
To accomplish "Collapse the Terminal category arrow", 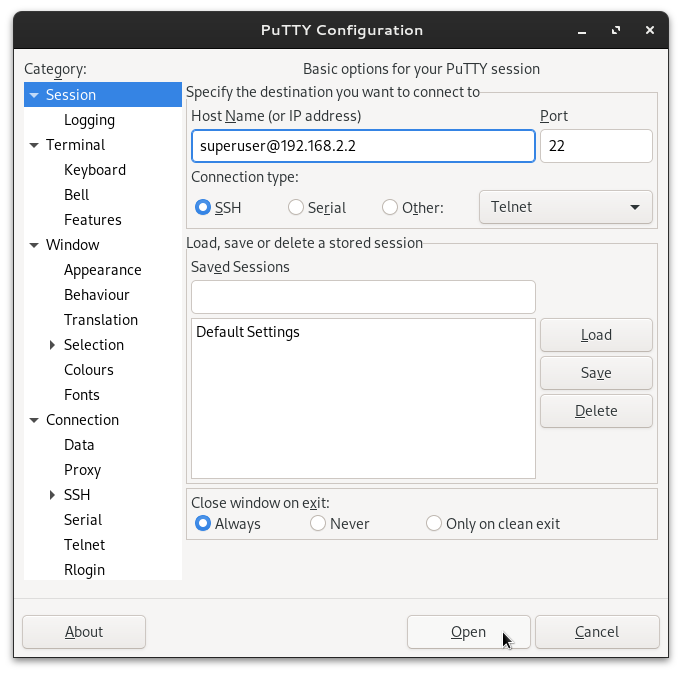I will (34, 145).
